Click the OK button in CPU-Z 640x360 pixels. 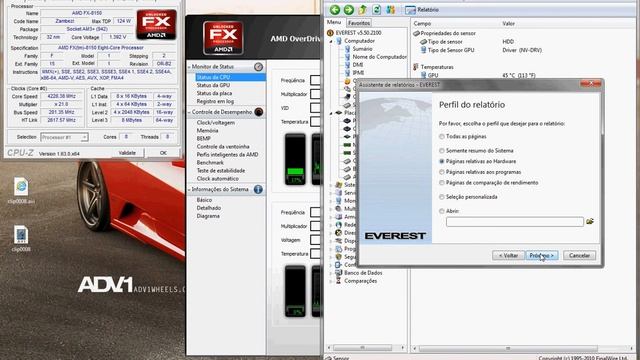coord(163,153)
